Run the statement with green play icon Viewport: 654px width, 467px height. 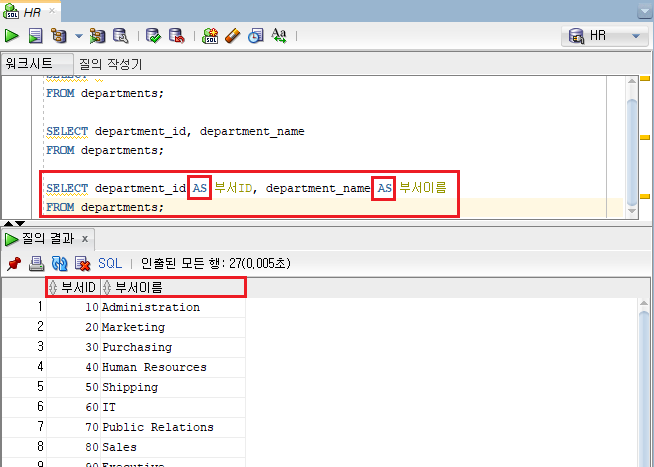11,36
